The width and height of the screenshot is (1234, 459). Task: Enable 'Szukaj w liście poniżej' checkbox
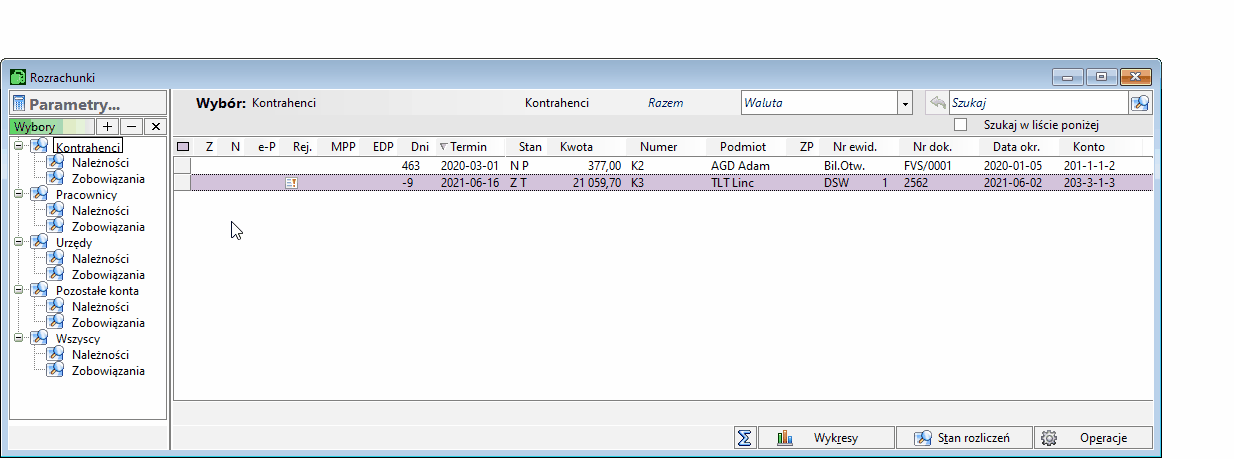pos(961,125)
